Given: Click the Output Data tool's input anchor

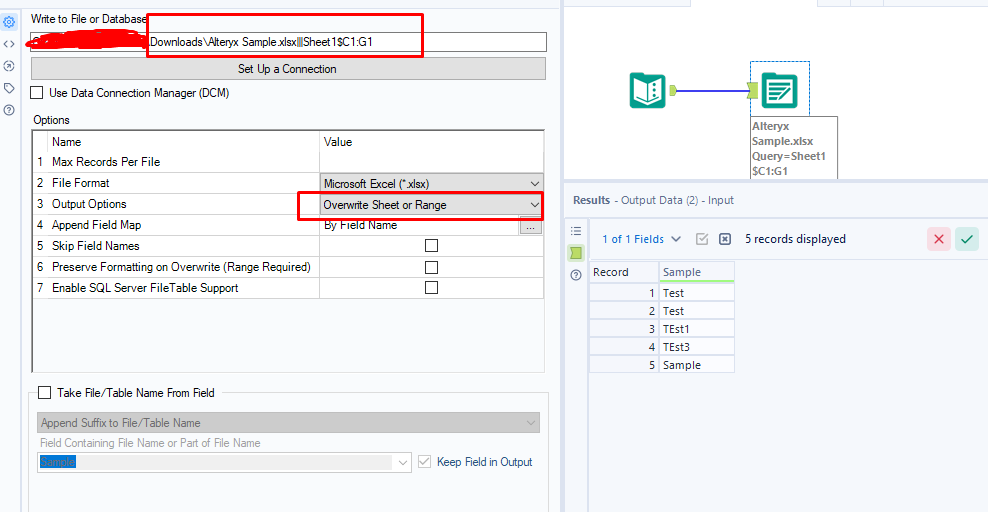Looking at the screenshot, I should 753,91.
